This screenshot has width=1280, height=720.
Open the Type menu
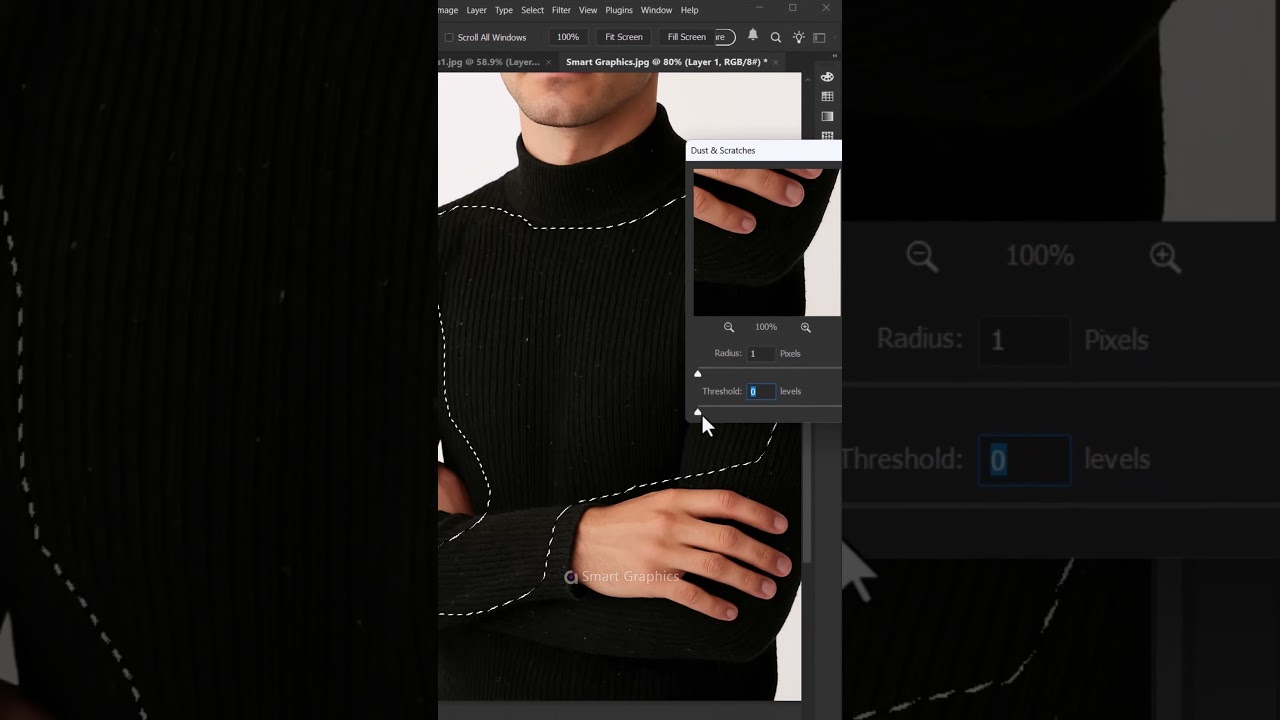(504, 10)
